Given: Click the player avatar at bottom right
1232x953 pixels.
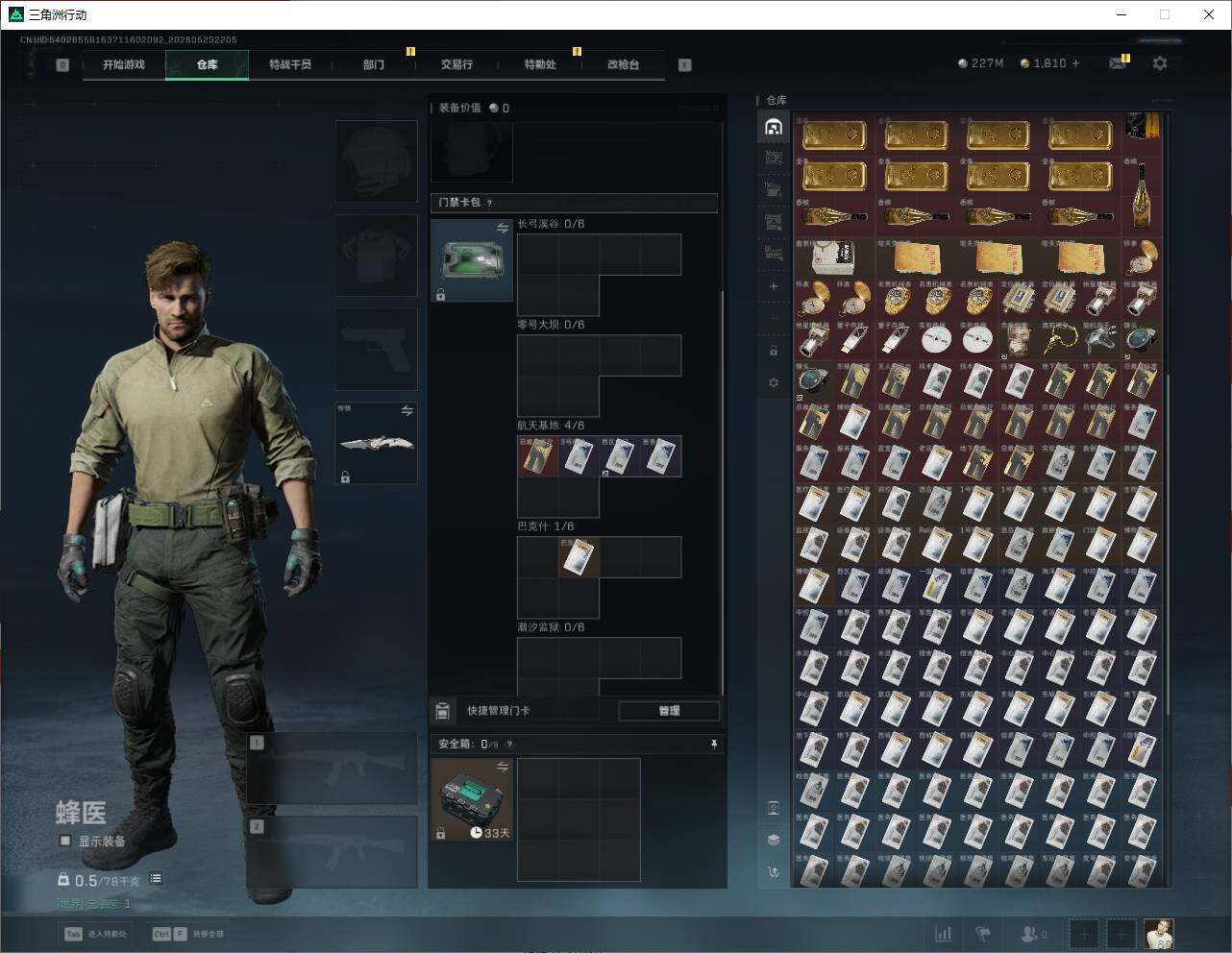Looking at the screenshot, I should tap(1159, 934).
